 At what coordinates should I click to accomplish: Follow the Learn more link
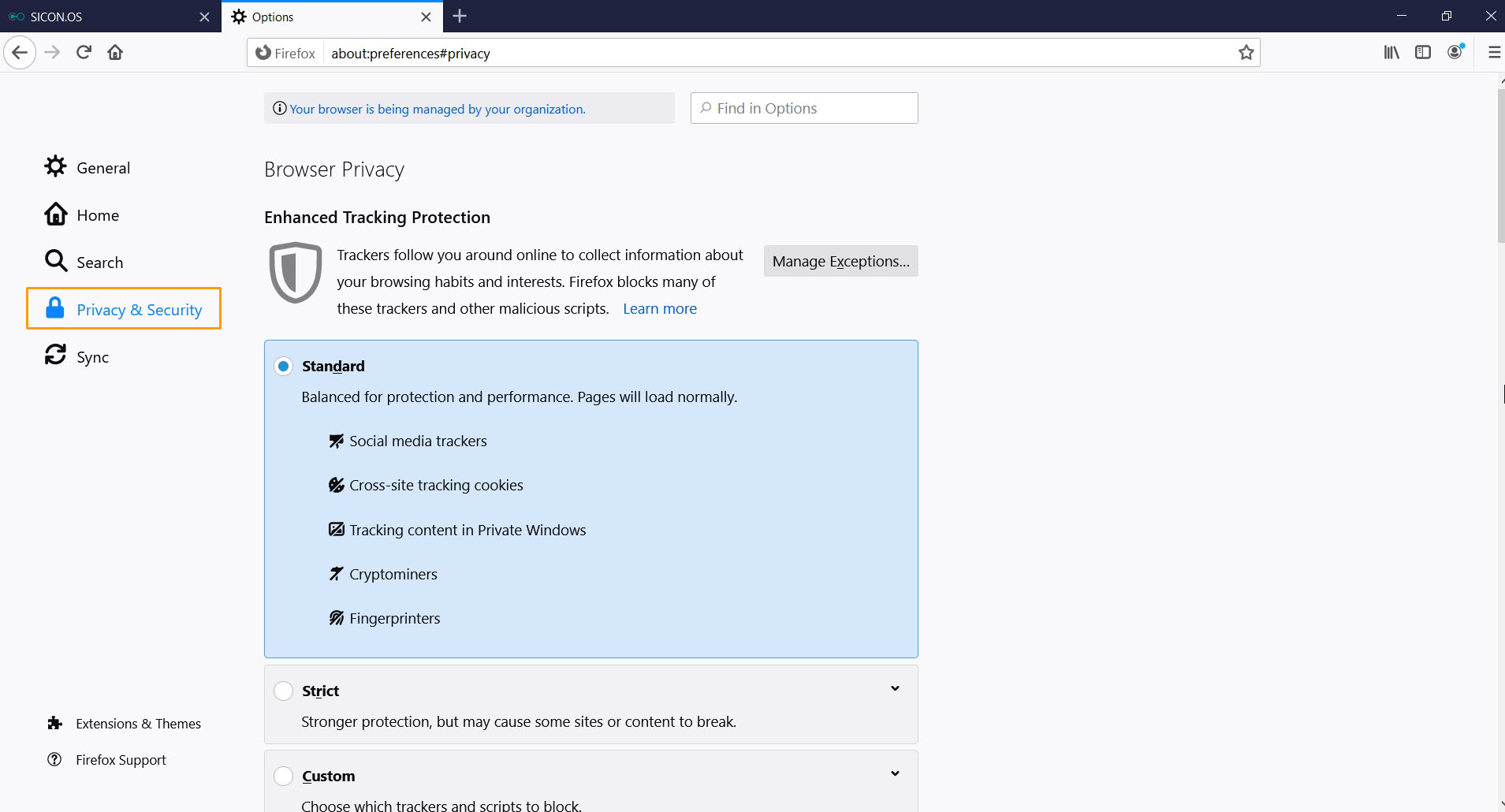tap(660, 309)
